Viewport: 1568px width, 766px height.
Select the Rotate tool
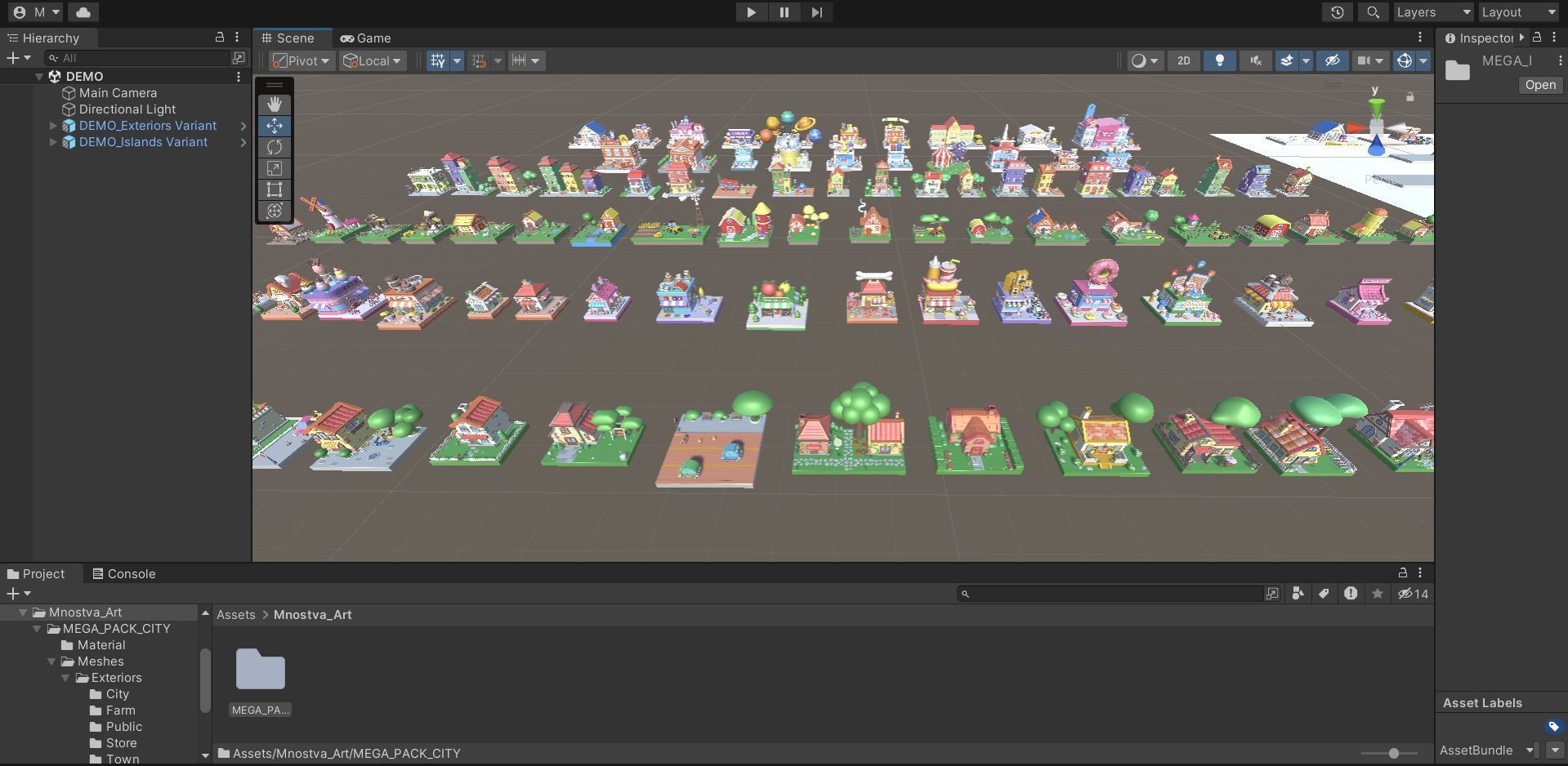pyautogui.click(x=275, y=147)
